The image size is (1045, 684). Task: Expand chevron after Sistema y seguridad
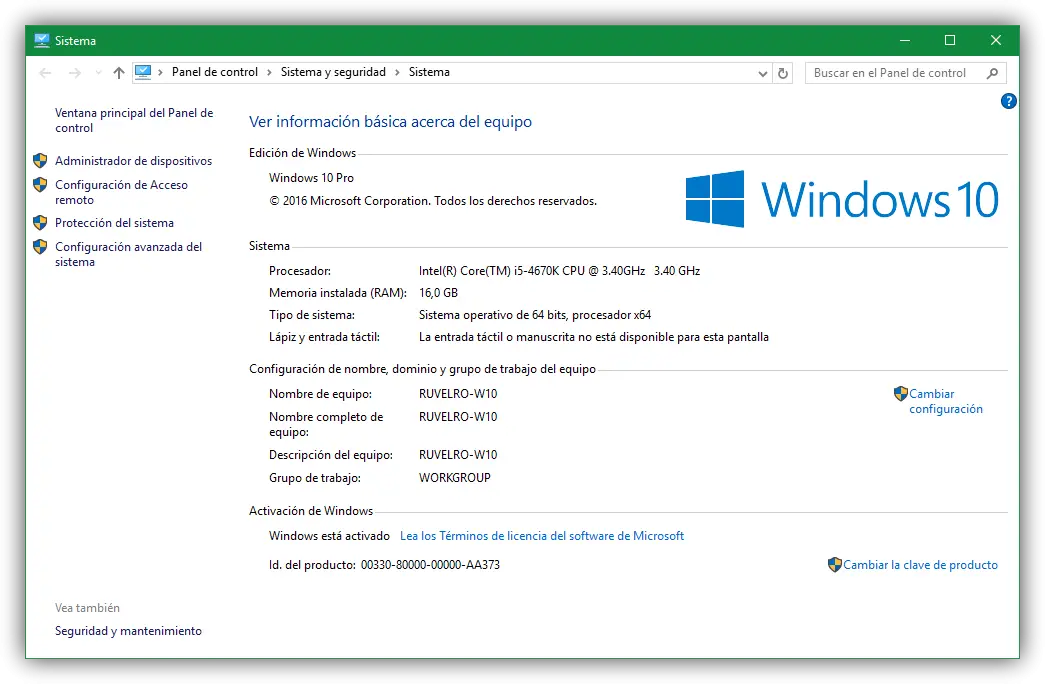[x=397, y=73]
